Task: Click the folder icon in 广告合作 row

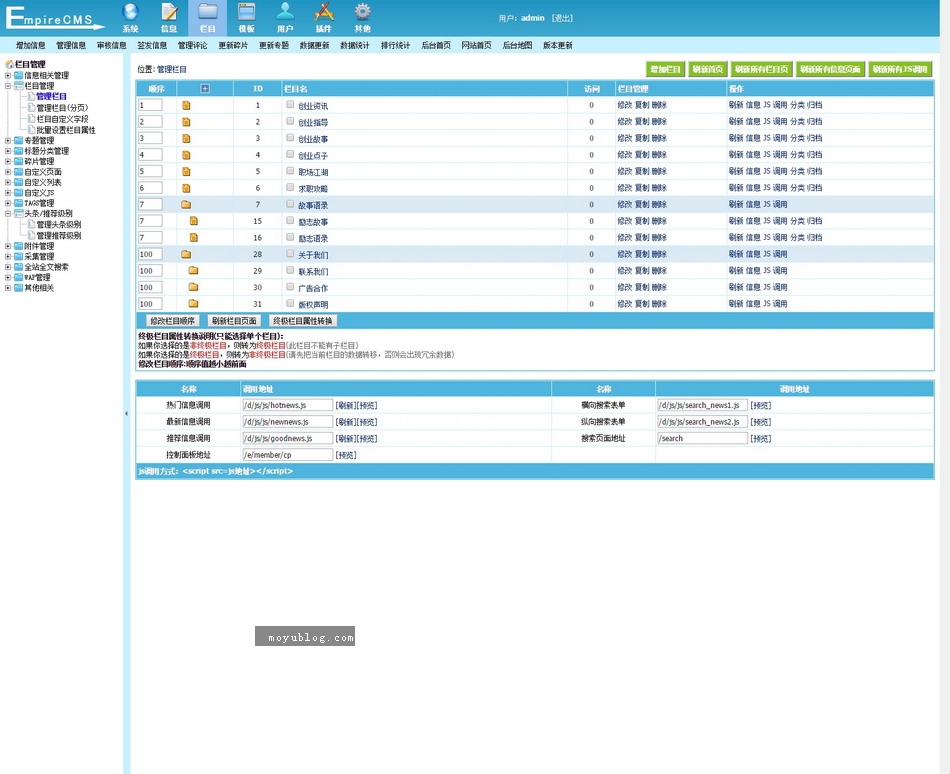Action: [x=193, y=287]
